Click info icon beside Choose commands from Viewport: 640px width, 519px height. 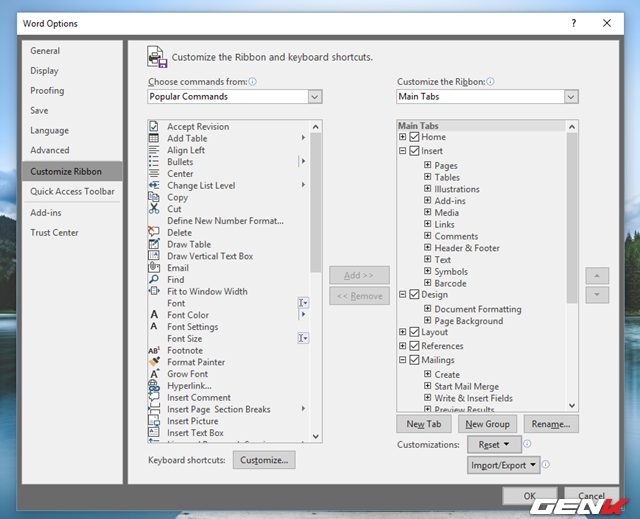coord(253,82)
